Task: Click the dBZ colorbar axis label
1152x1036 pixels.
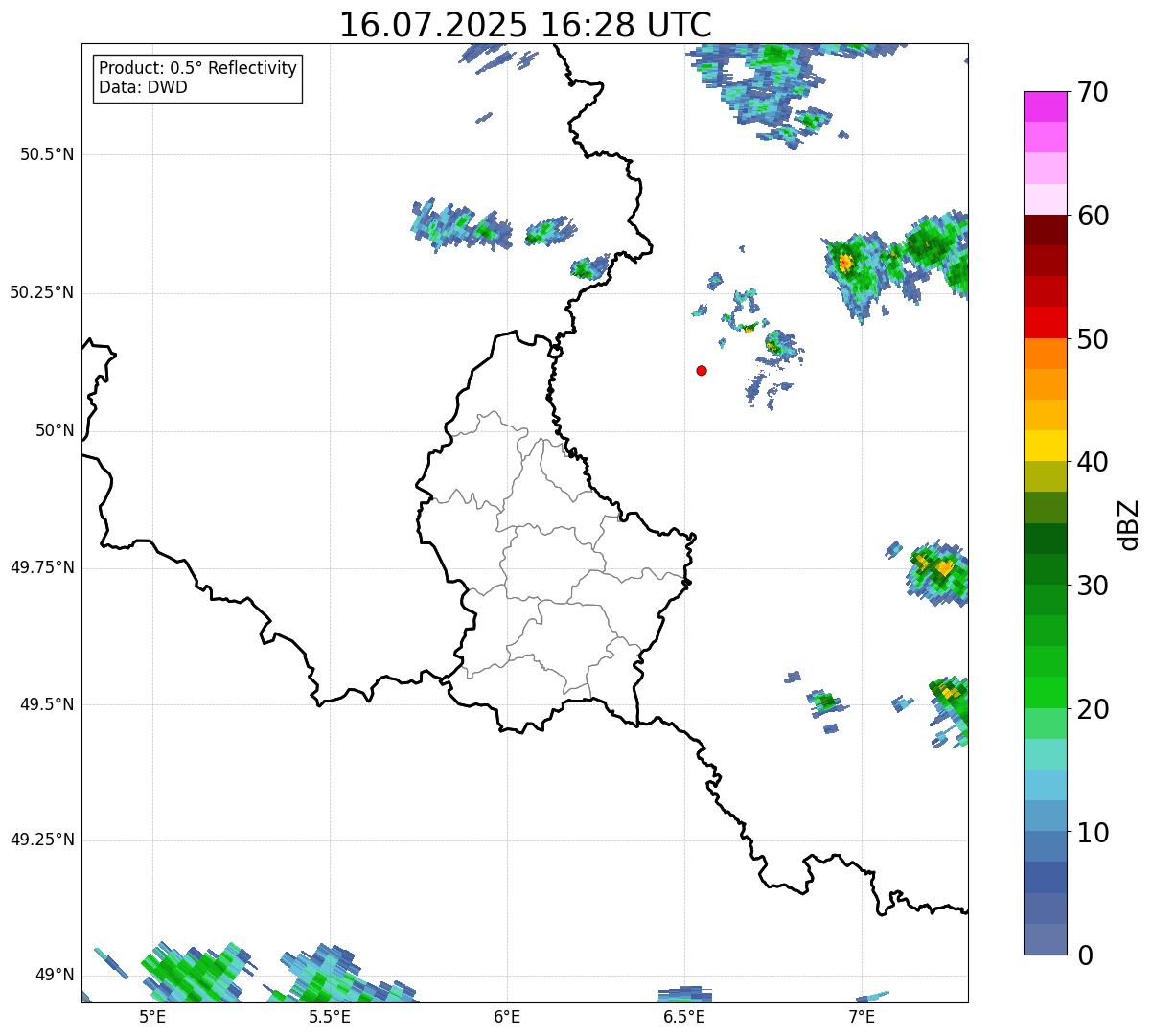Action: click(x=1129, y=523)
